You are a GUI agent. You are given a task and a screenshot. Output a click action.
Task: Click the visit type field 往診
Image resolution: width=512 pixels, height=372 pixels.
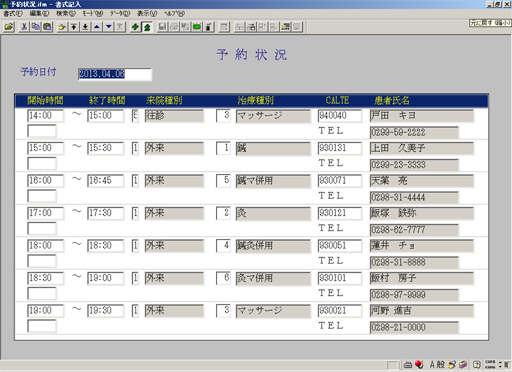click(174, 116)
